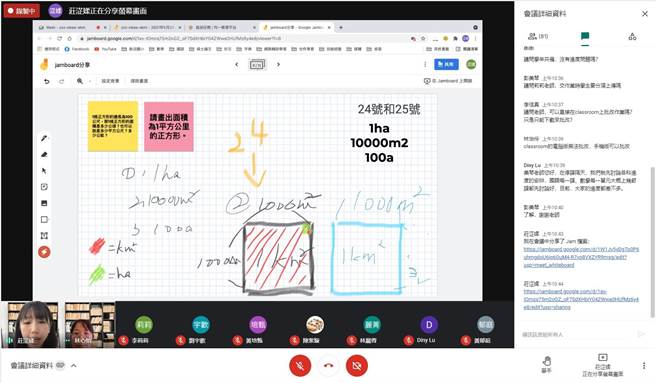The width and height of the screenshot is (656, 383).
Task: Add a sticky note in Jamboard
Action: pos(44,187)
